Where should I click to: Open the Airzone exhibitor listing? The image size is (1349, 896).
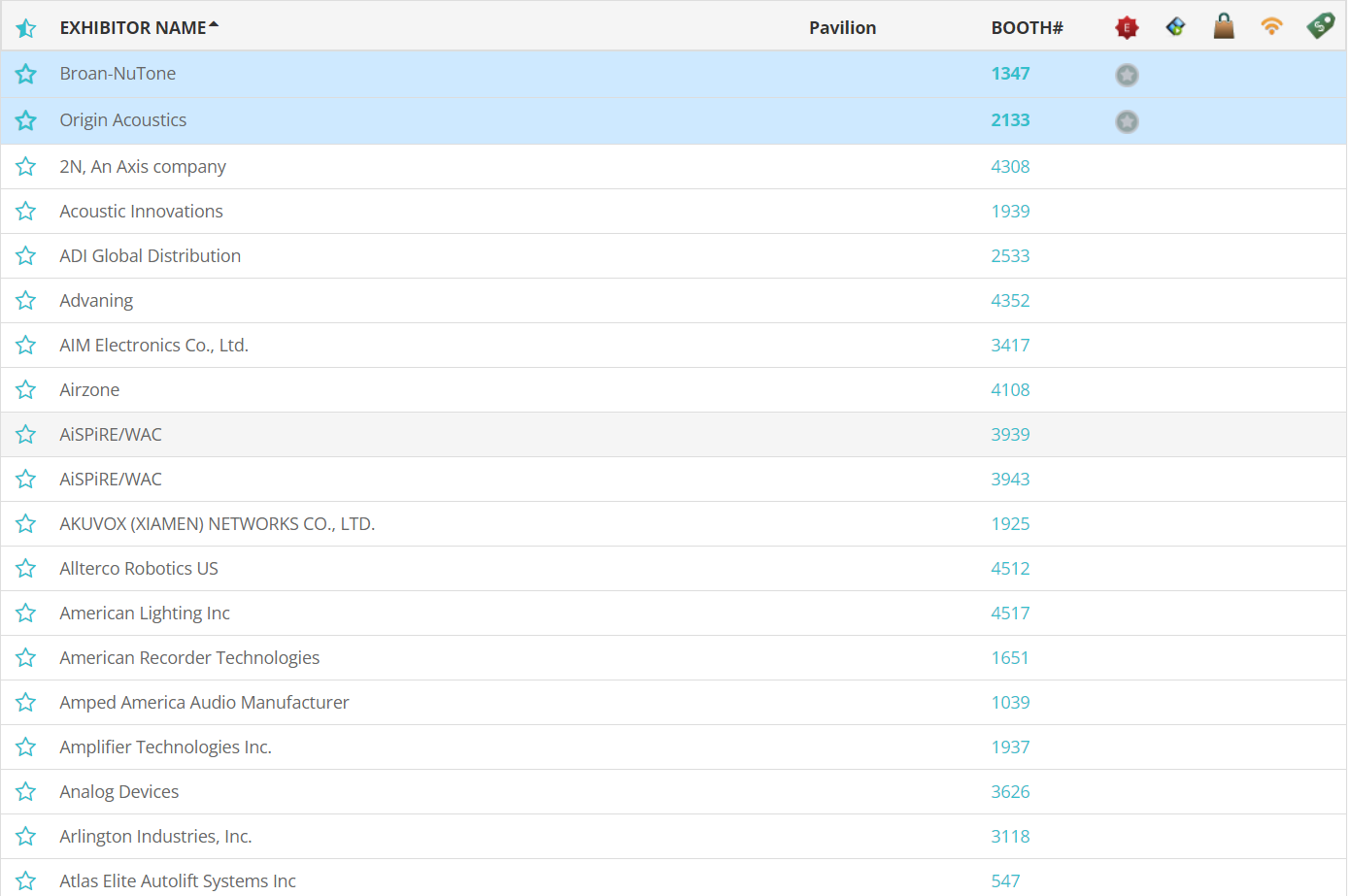(x=89, y=390)
